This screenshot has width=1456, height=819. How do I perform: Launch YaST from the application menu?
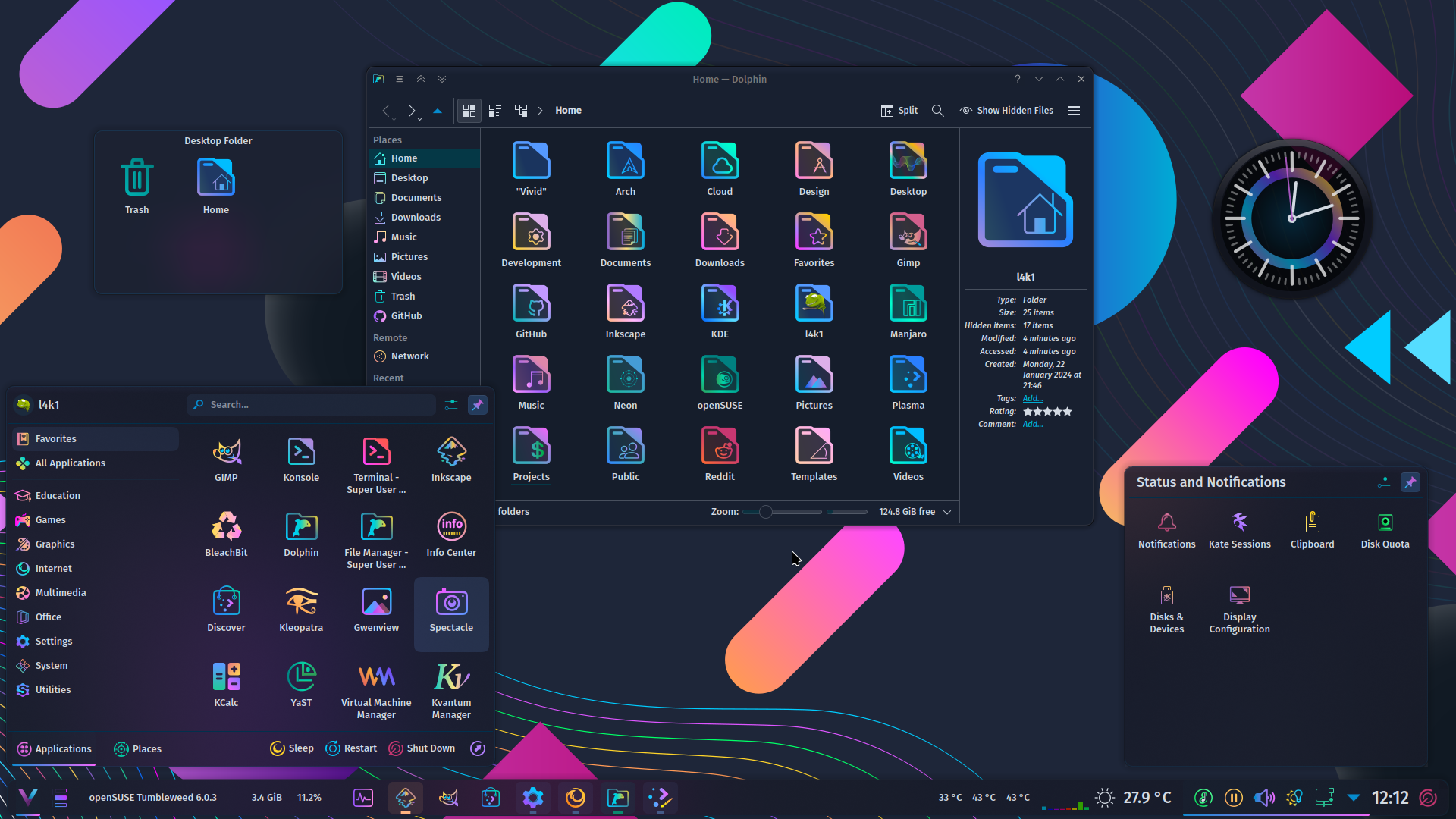click(x=301, y=686)
